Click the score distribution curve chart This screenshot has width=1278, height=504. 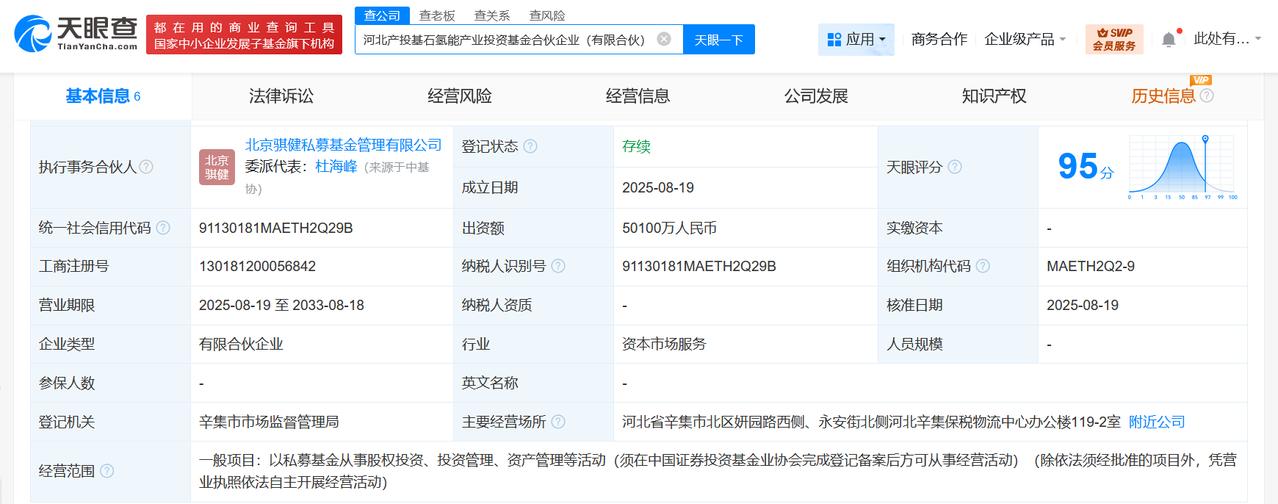click(1183, 167)
